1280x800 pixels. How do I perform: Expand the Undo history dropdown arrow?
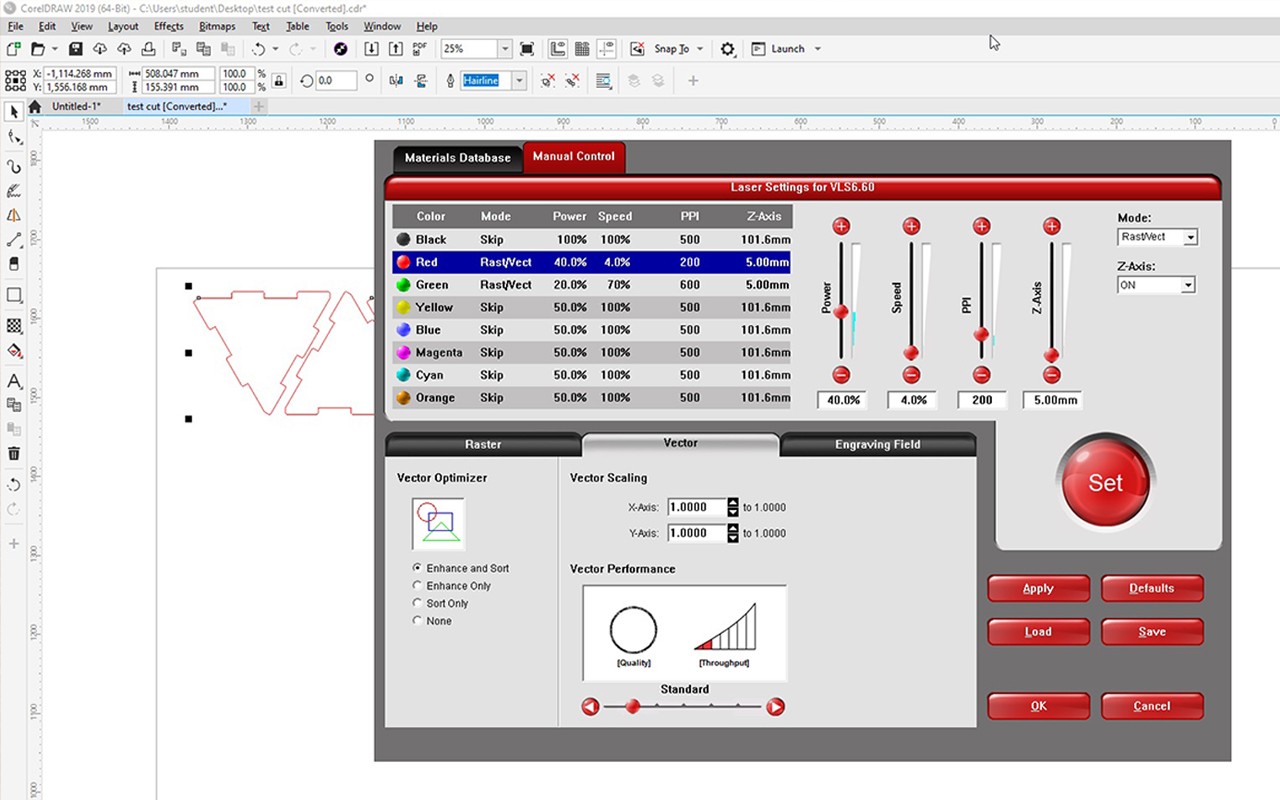coord(275,48)
